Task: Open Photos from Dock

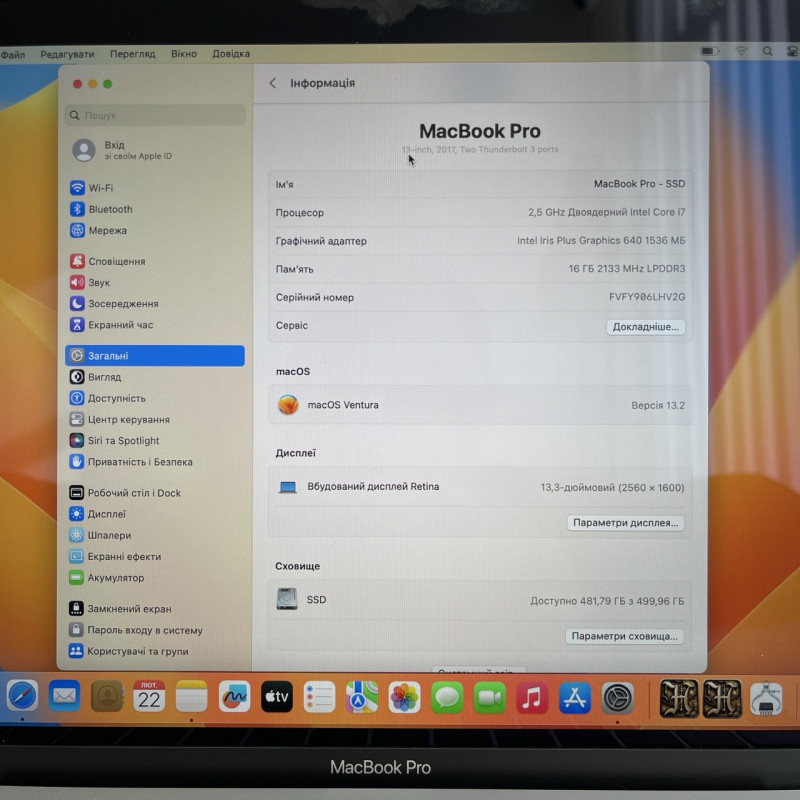Action: pos(404,697)
